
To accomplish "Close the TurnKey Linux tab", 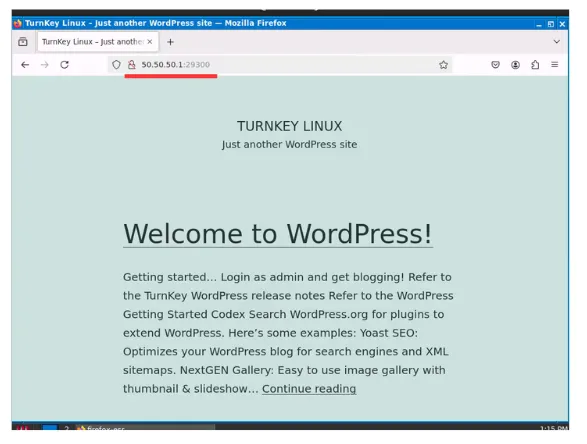I will (150, 42).
